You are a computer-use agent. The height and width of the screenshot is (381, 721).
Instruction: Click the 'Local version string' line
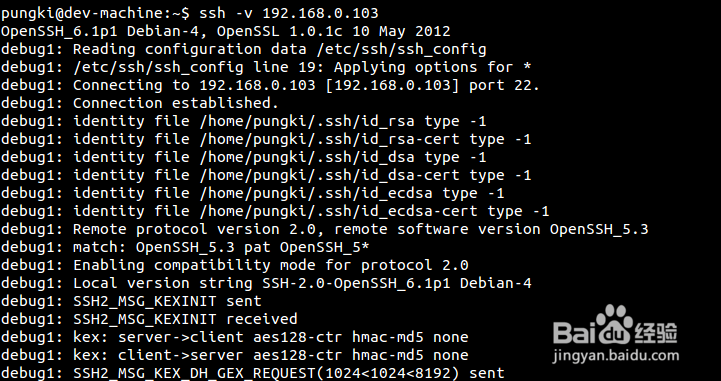pos(266,283)
